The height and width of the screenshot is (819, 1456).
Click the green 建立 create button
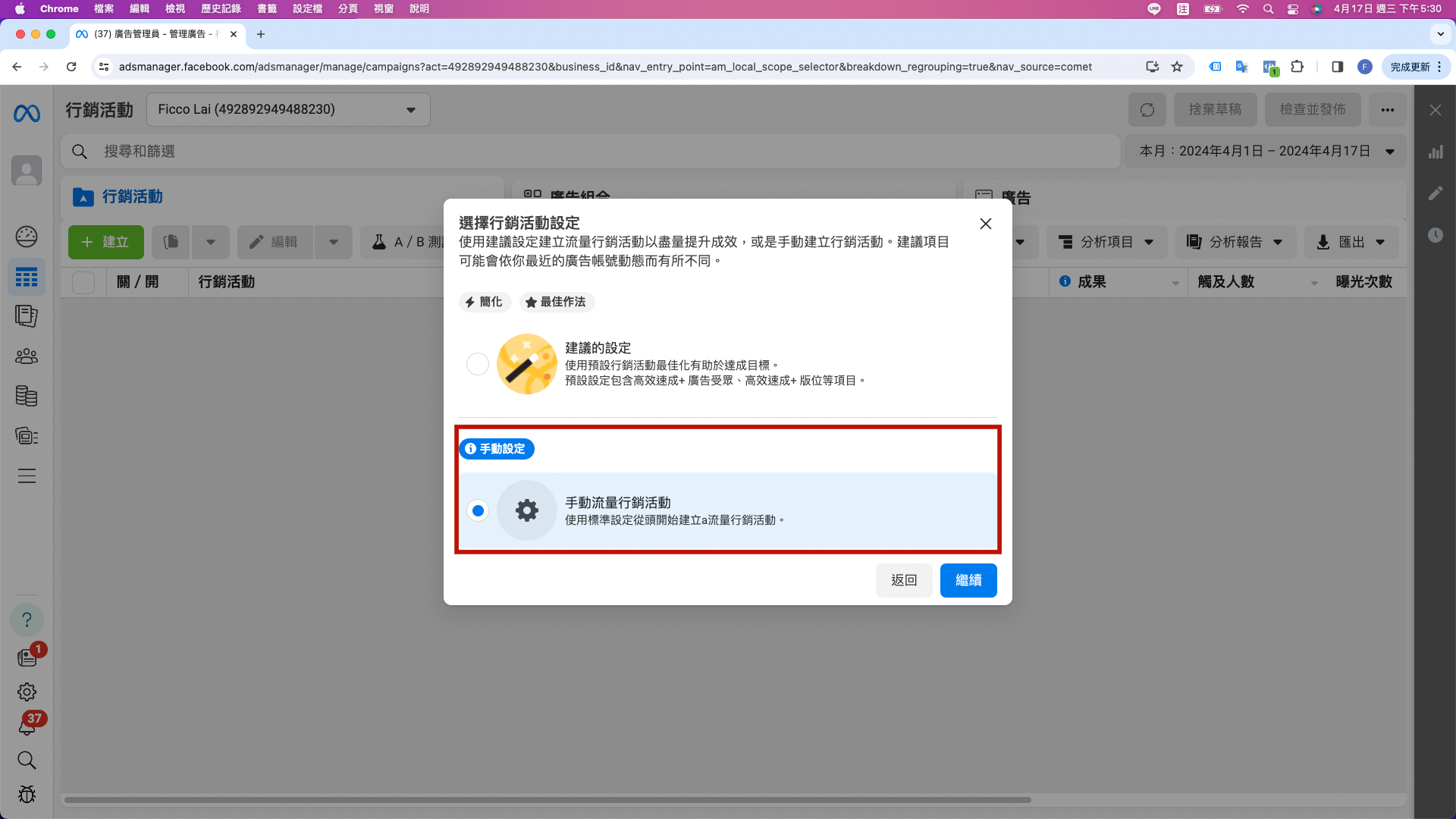click(x=106, y=242)
